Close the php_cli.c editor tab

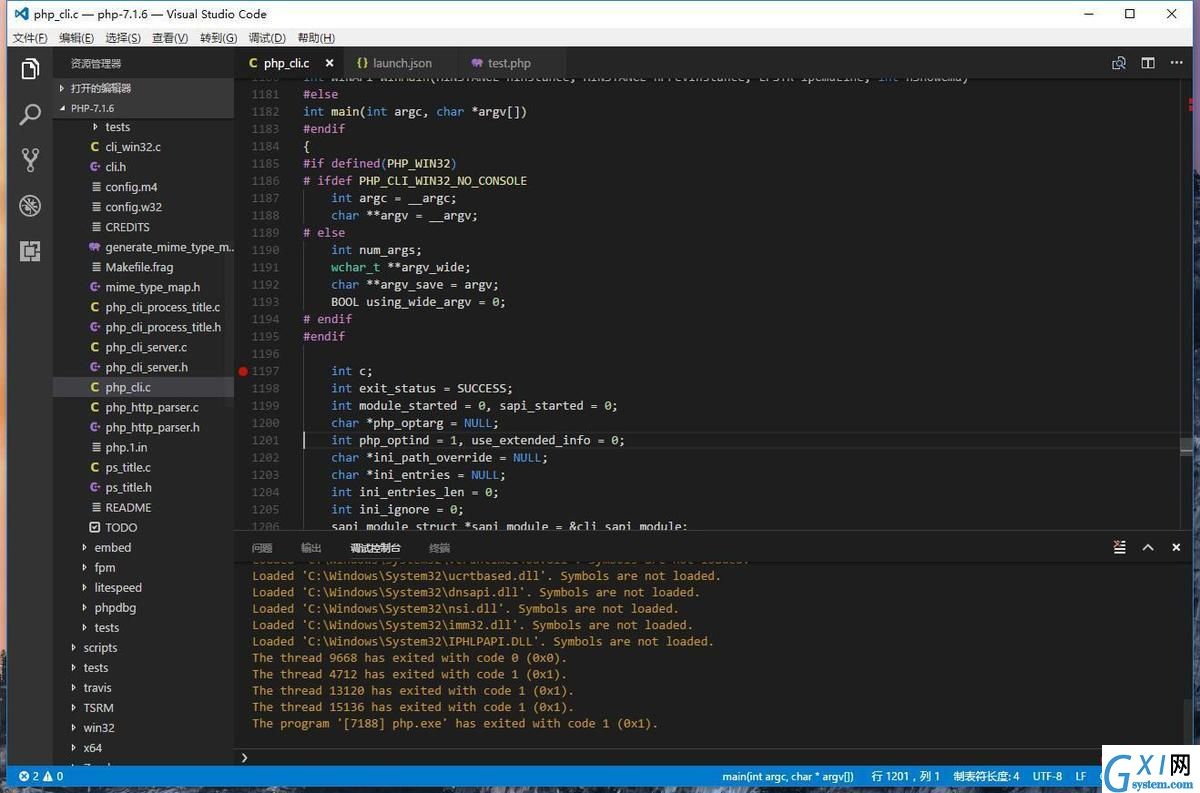click(329, 63)
